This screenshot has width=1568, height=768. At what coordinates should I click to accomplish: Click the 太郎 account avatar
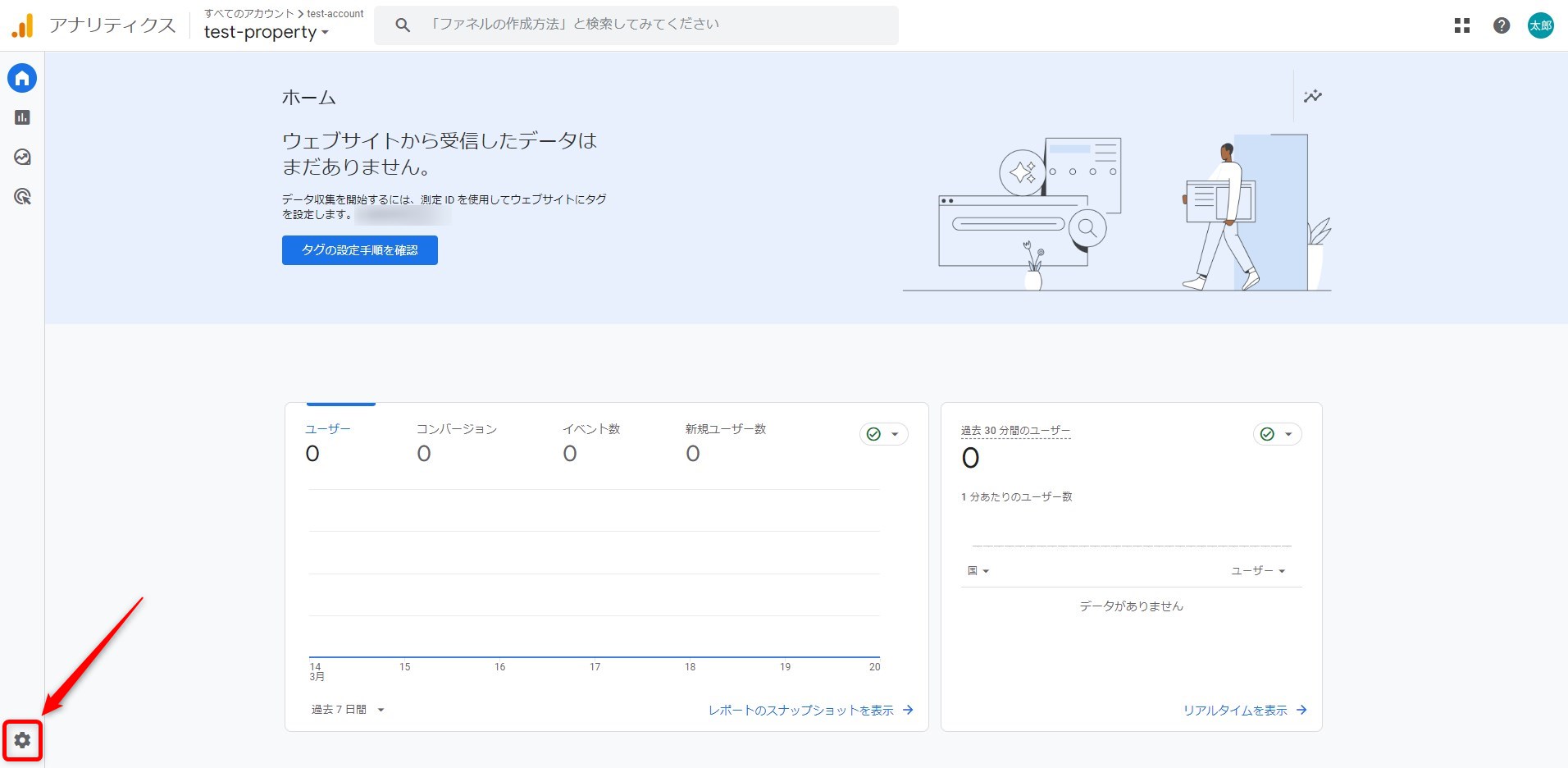[x=1540, y=25]
